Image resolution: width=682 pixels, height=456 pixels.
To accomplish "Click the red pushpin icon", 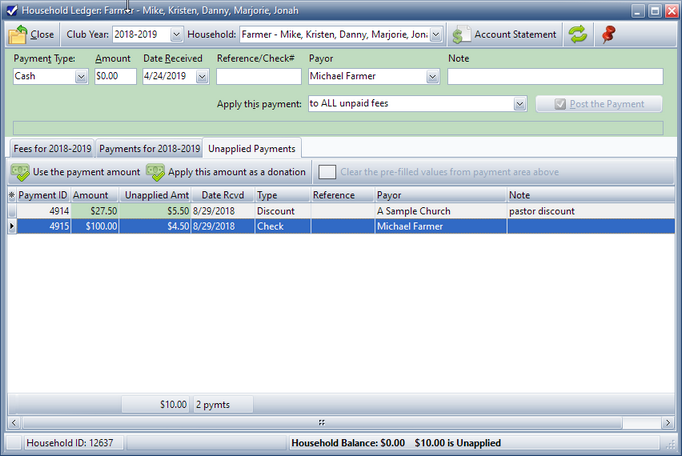I will [607, 34].
